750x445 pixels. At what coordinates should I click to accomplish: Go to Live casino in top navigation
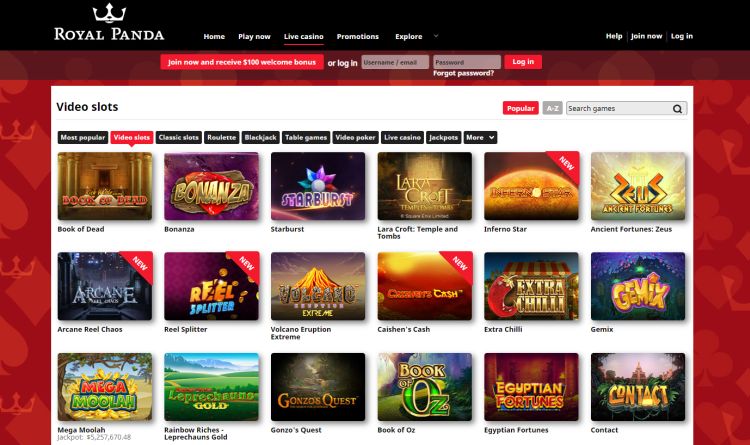click(304, 36)
